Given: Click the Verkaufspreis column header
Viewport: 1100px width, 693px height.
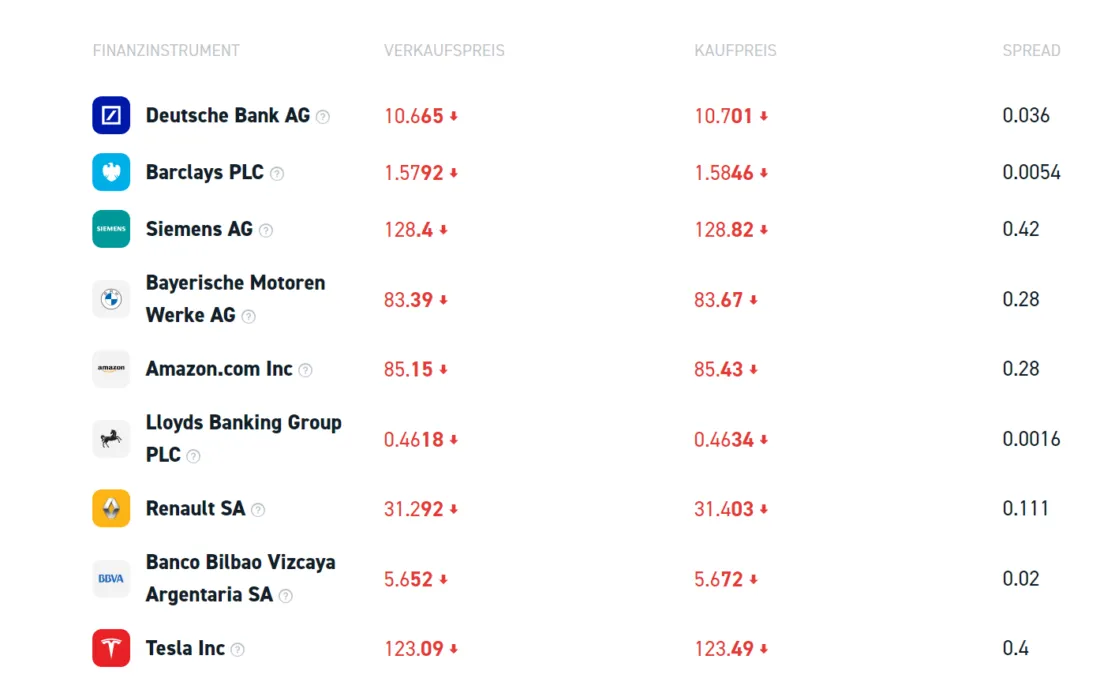Looking at the screenshot, I should [444, 51].
